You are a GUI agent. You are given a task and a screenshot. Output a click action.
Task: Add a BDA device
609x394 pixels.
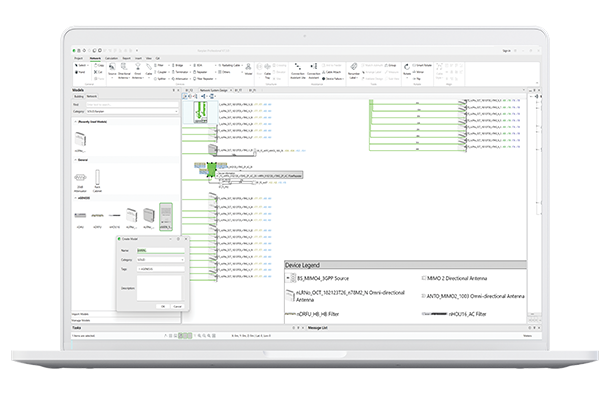coord(198,65)
